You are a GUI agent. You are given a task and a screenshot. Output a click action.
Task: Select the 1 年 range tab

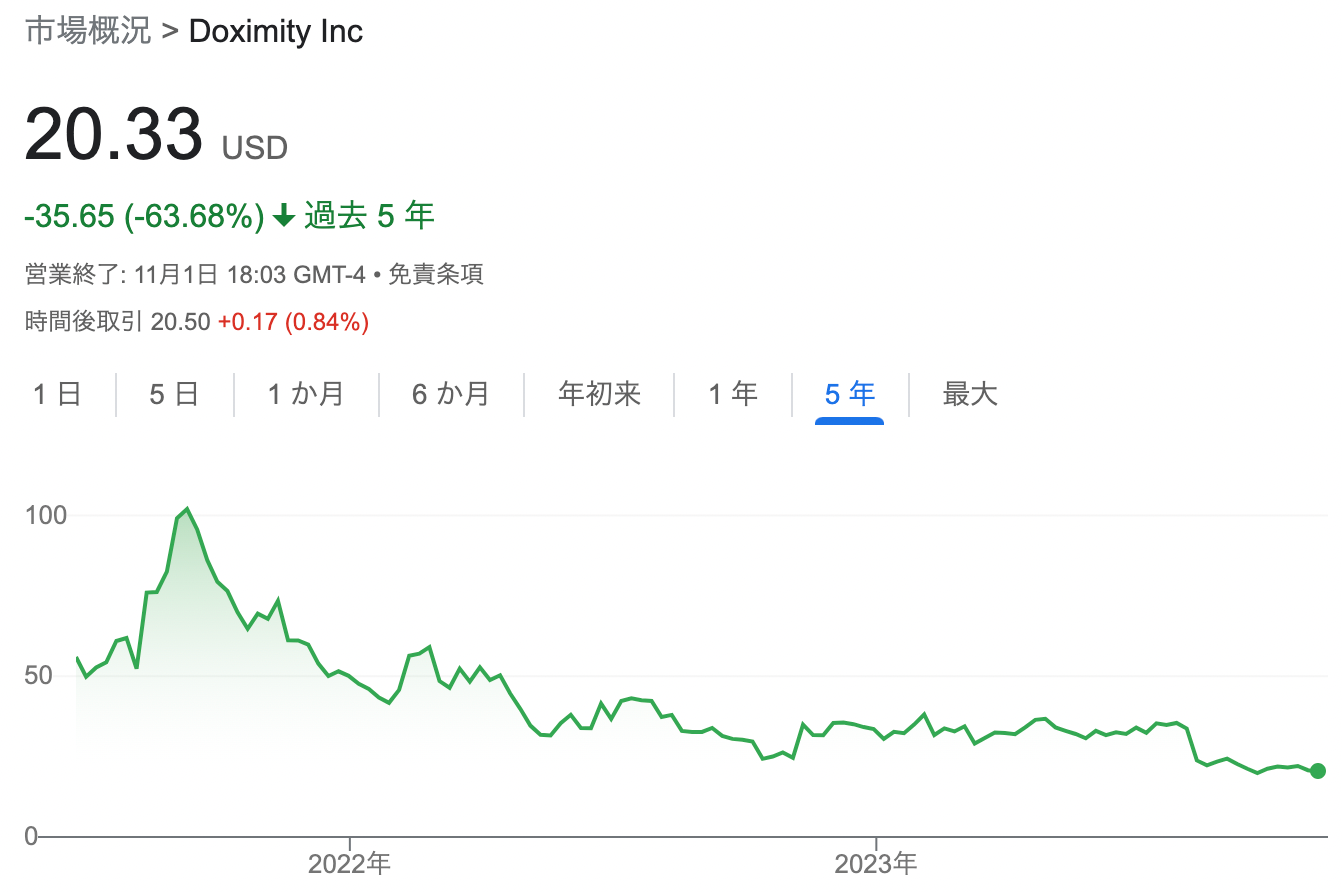[733, 394]
